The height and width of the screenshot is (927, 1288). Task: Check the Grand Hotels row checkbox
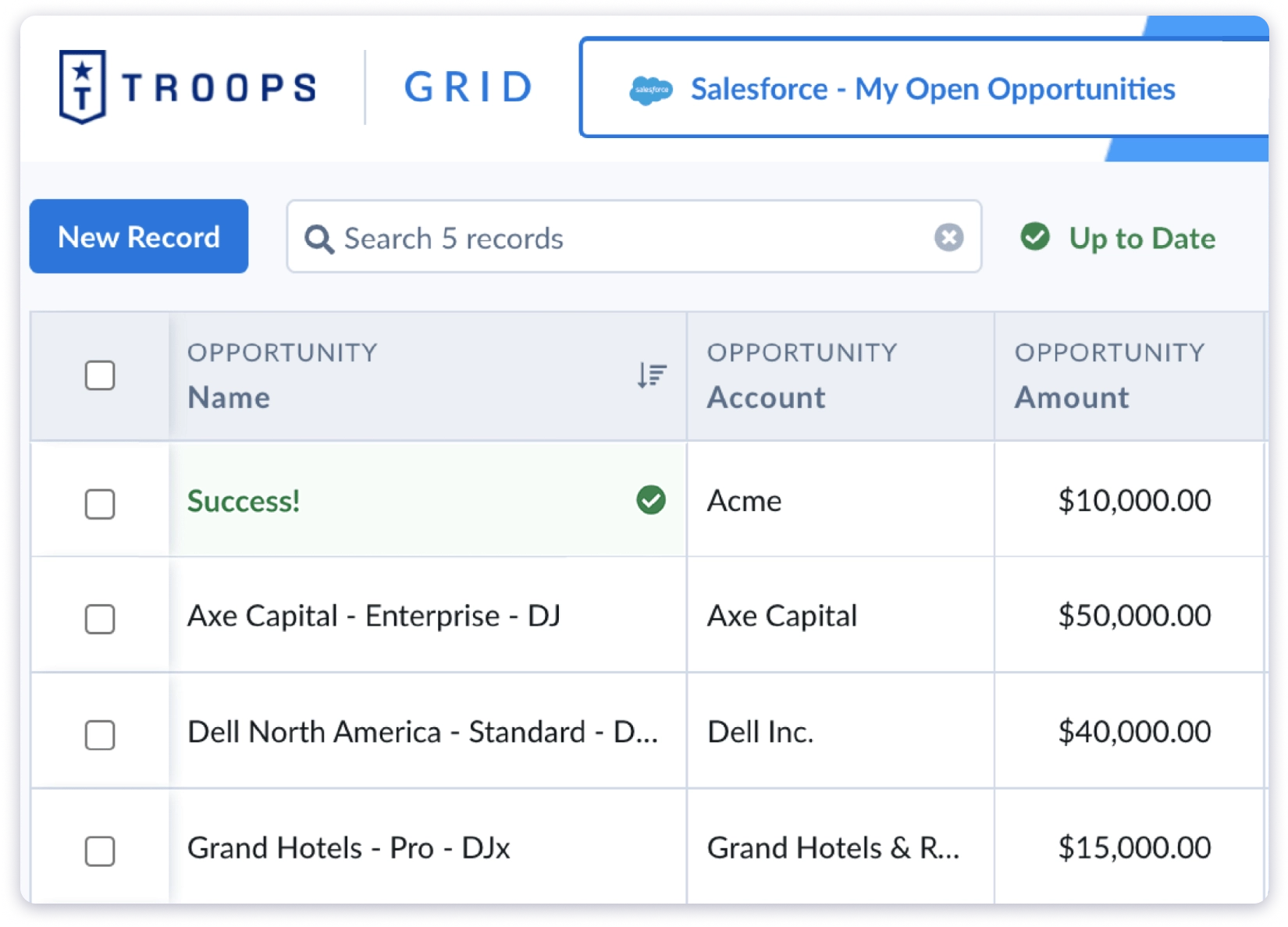(100, 851)
